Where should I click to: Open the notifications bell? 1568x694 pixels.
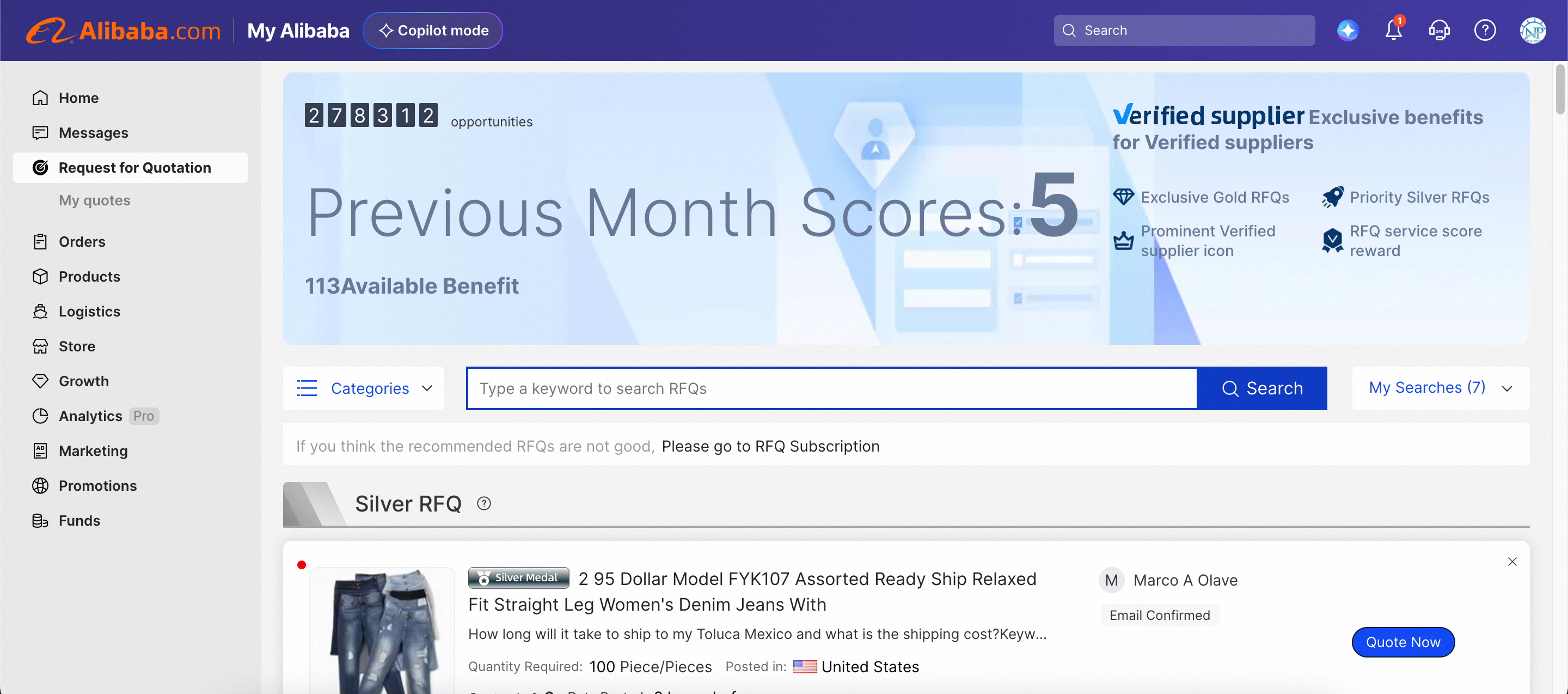[x=1393, y=31]
